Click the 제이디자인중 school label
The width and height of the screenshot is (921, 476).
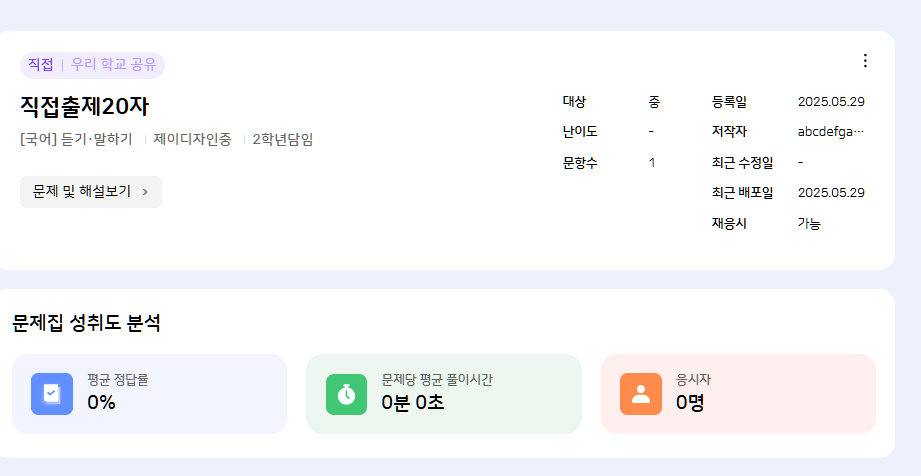point(194,139)
